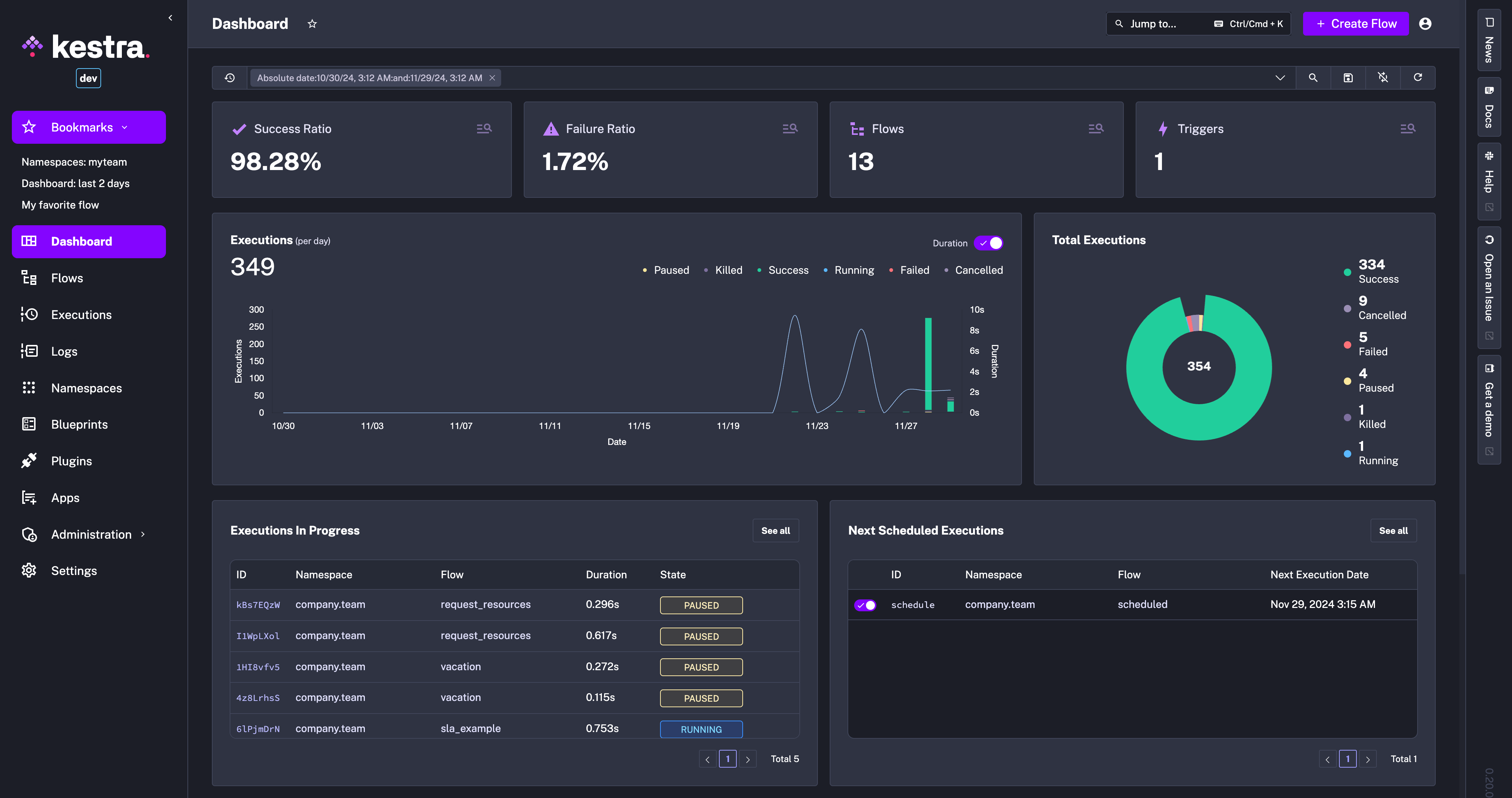Click the filter bar refresh icon

[x=1418, y=77]
